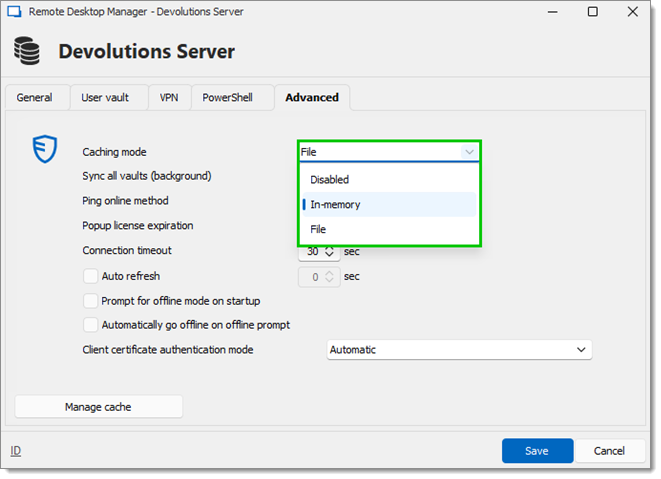The height and width of the screenshot is (479, 661).
Task: Close the Devolutions Server window
Action: [633, 12]
